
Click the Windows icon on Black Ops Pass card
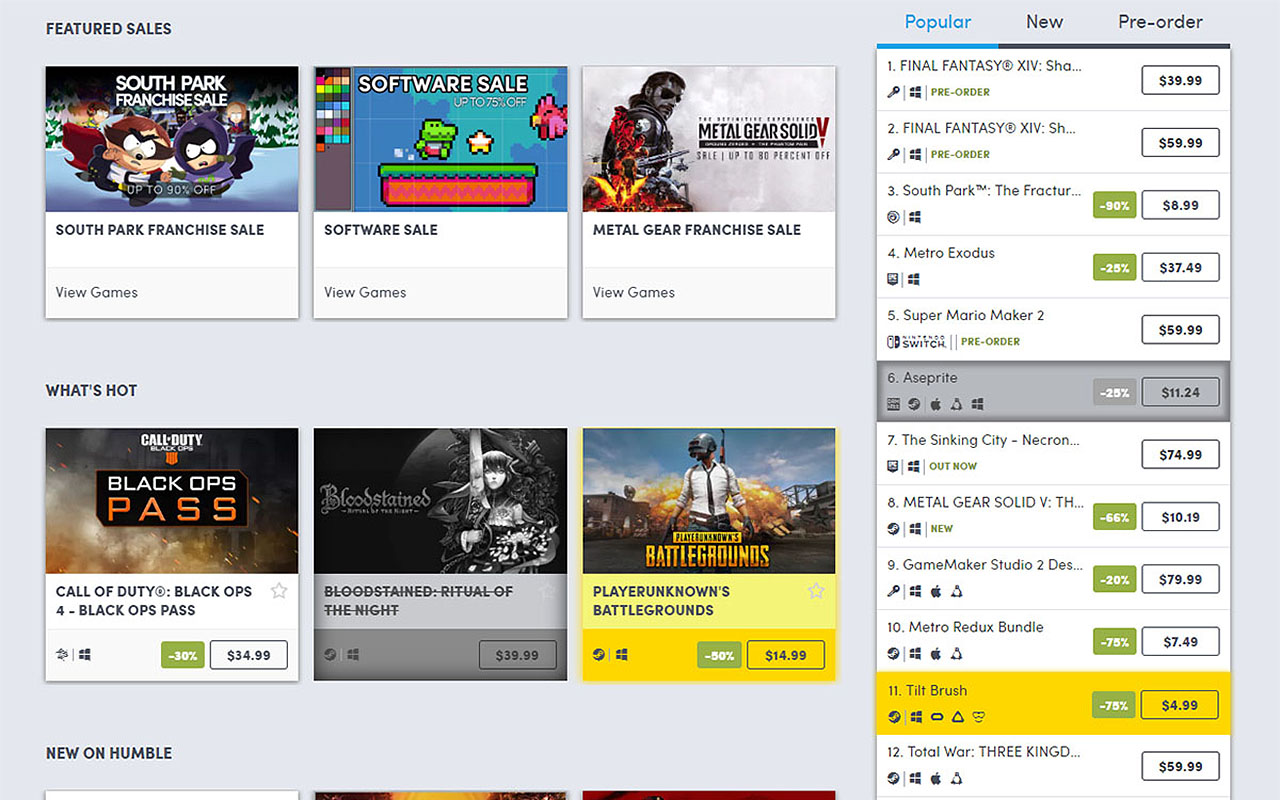[x=85, y=655]
